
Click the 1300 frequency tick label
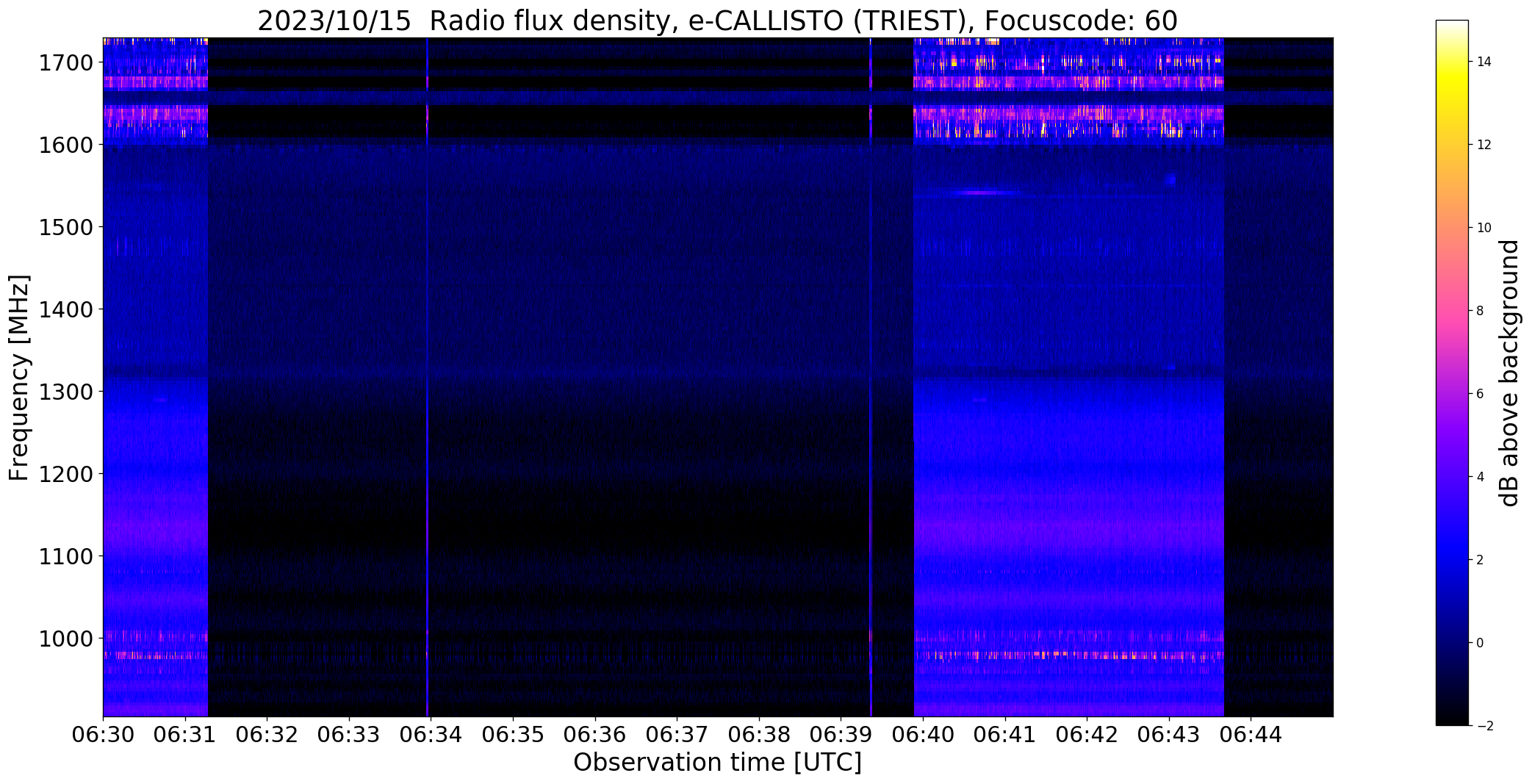click(x=65, y=392)
